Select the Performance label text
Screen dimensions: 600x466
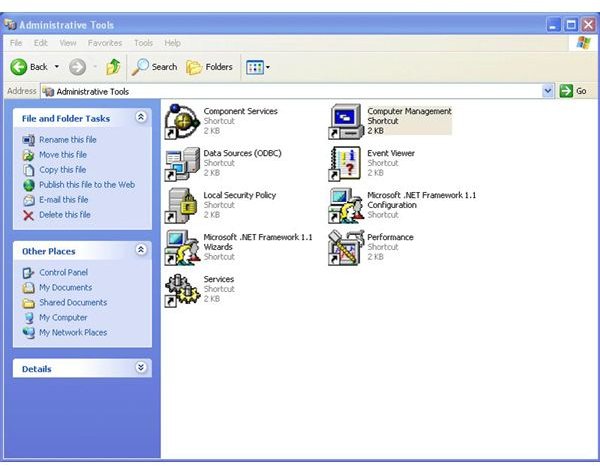click(390, 237)
